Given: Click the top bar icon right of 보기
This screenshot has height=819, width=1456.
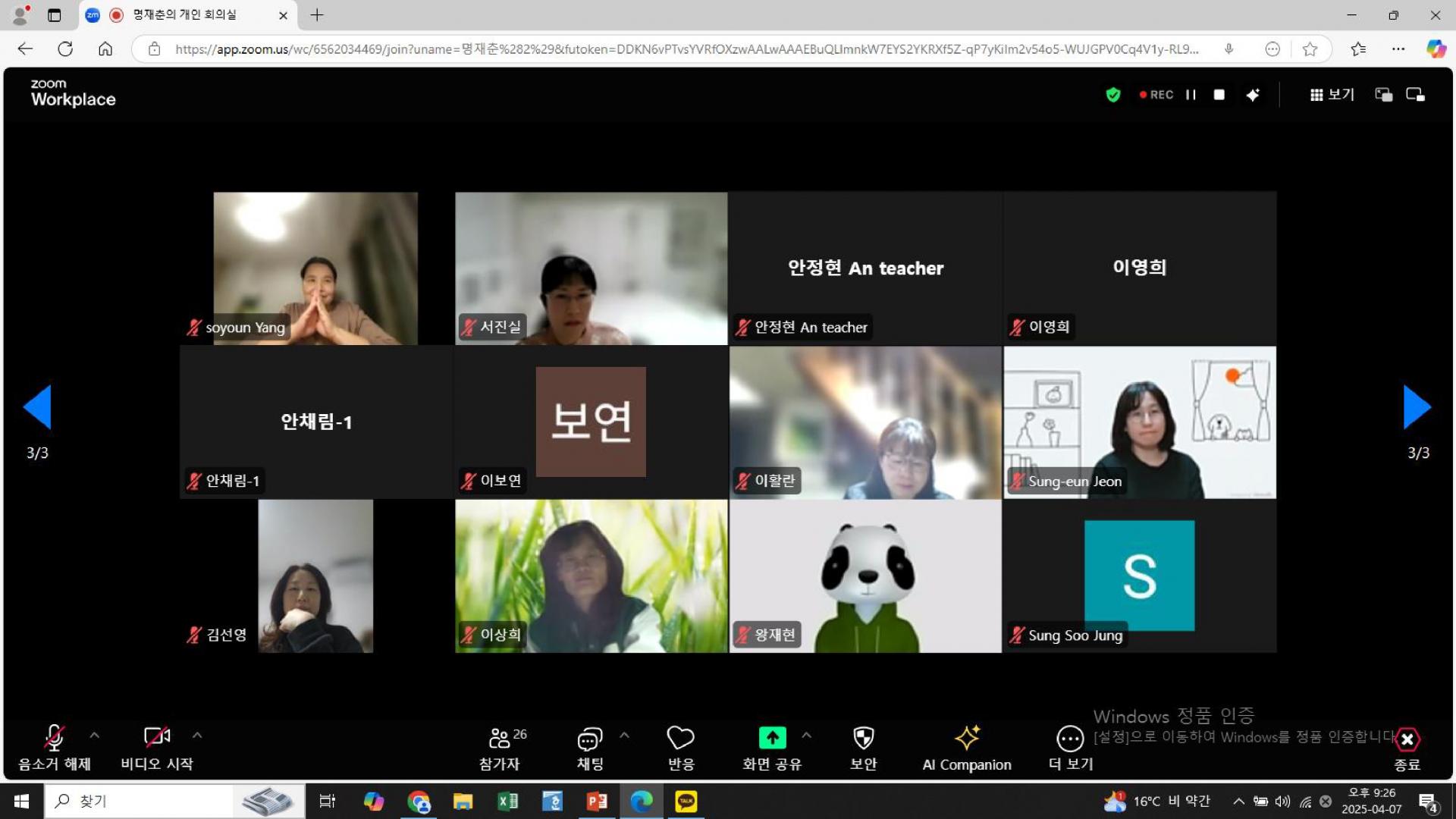Looking at the screenshot, I should 1383,95.
